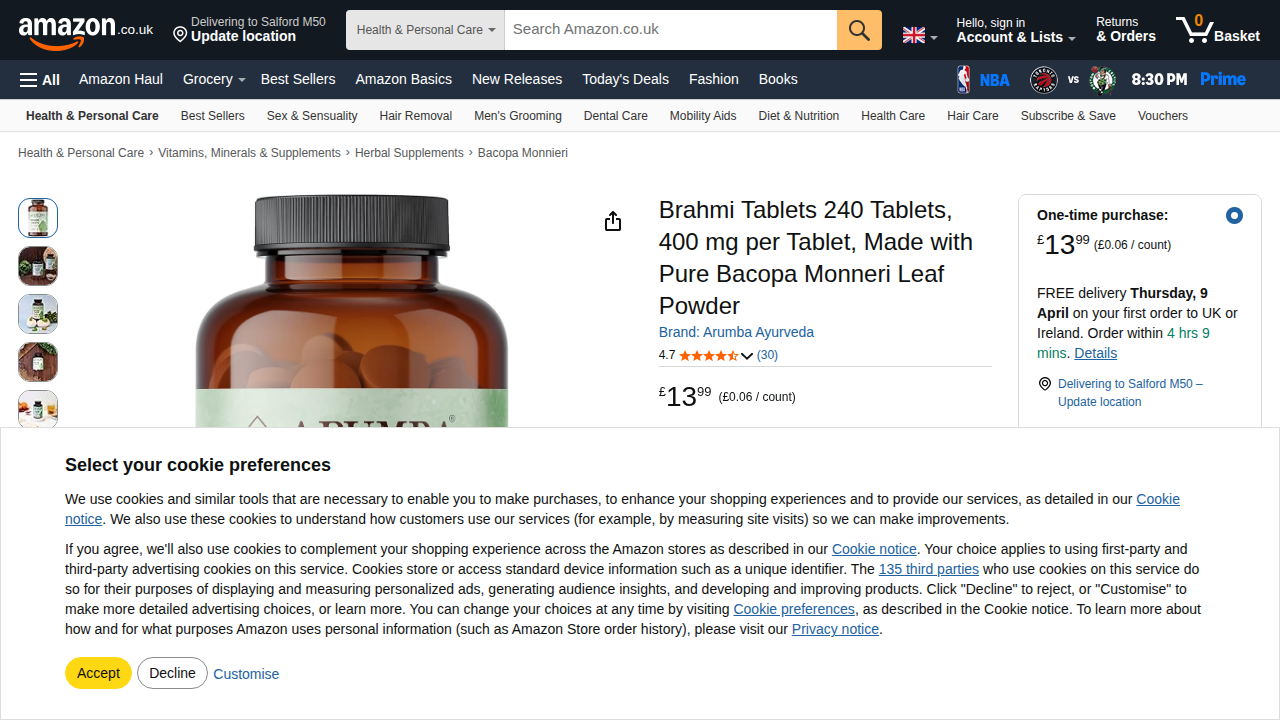
Task: Click the NBA logo in the banner
Action: click(x=983, y=79)
